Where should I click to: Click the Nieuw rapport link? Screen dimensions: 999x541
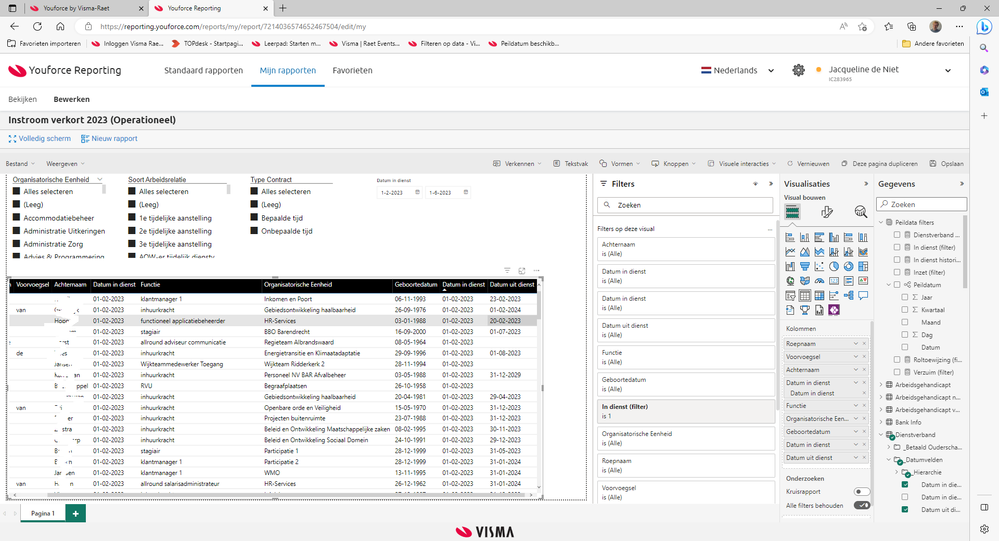pos(109,138)
